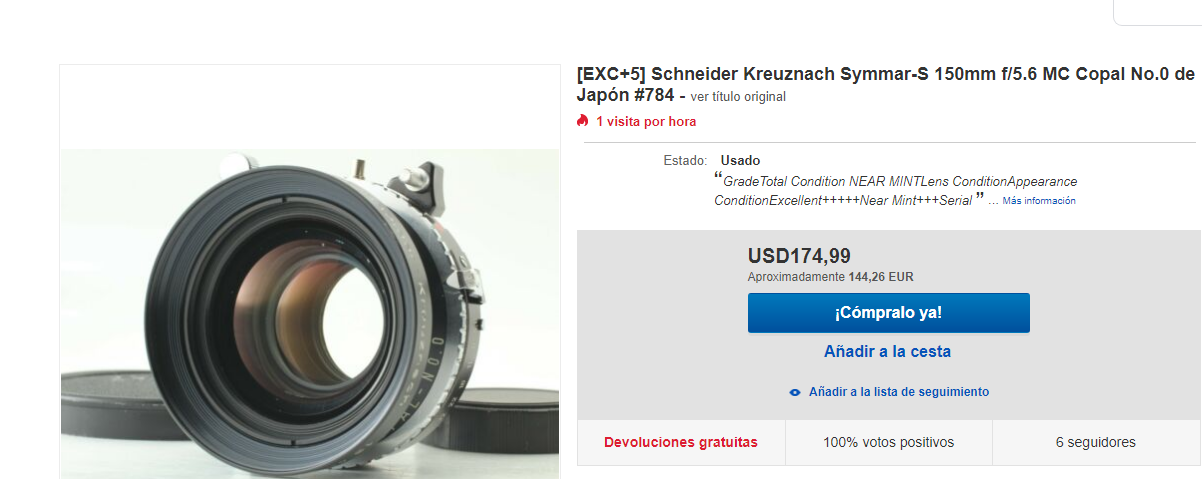This screenshot has height=479, width=1202.
Task: Add item via Añadir a la cesta
Action: point(887,352)
